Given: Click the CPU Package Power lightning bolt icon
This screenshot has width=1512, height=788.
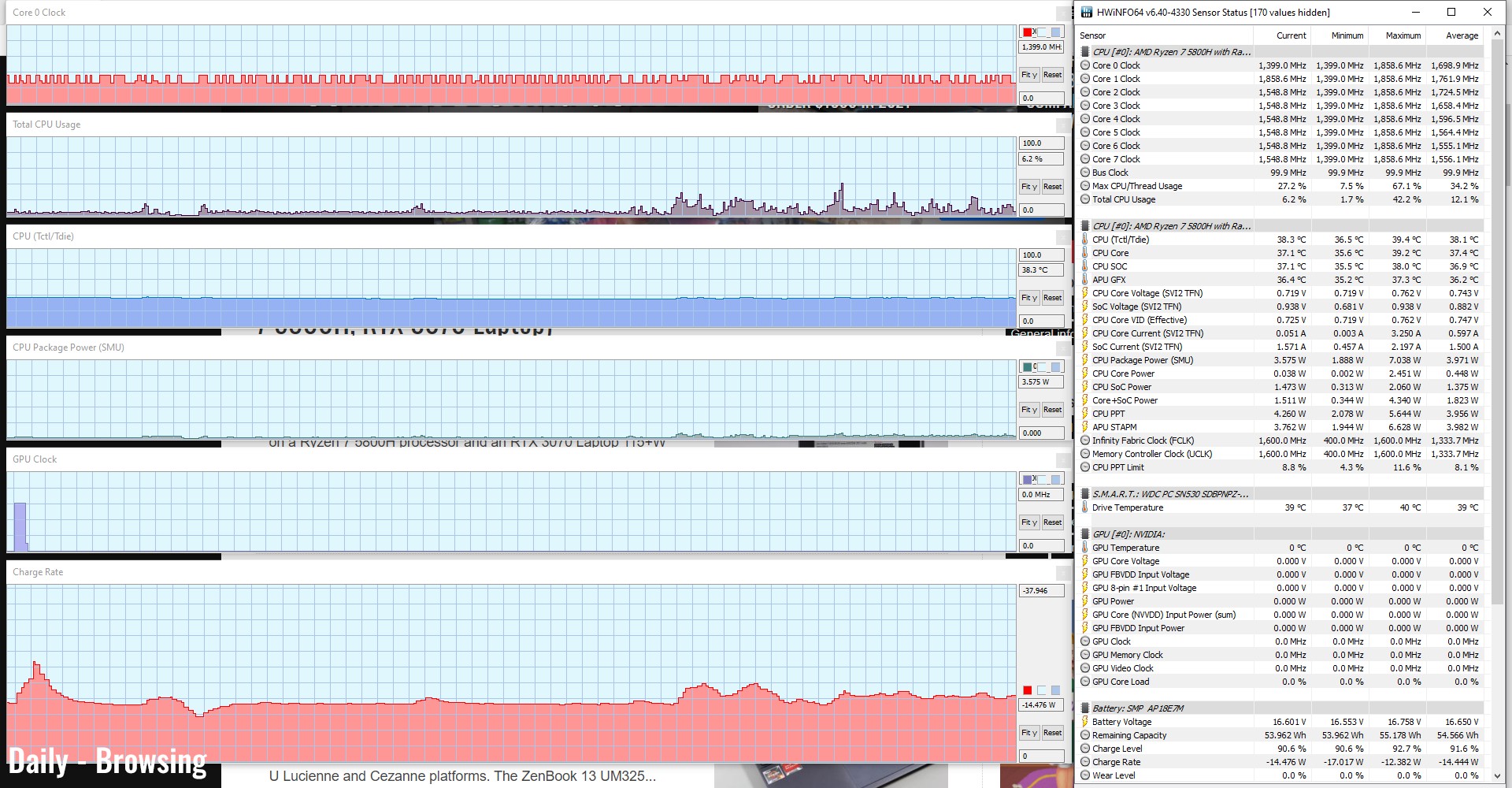Looking at the screenshot, I should [1085, 360].
